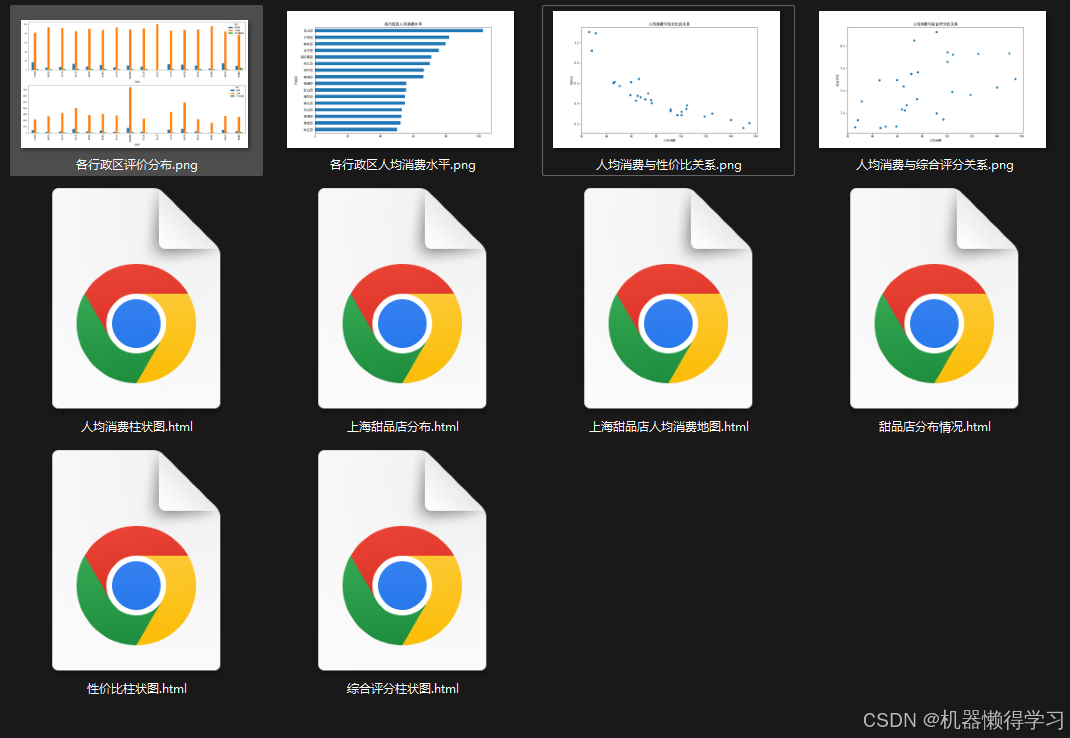Select the 各行政区评价分布.png chart thumbnail

[134, 83]
